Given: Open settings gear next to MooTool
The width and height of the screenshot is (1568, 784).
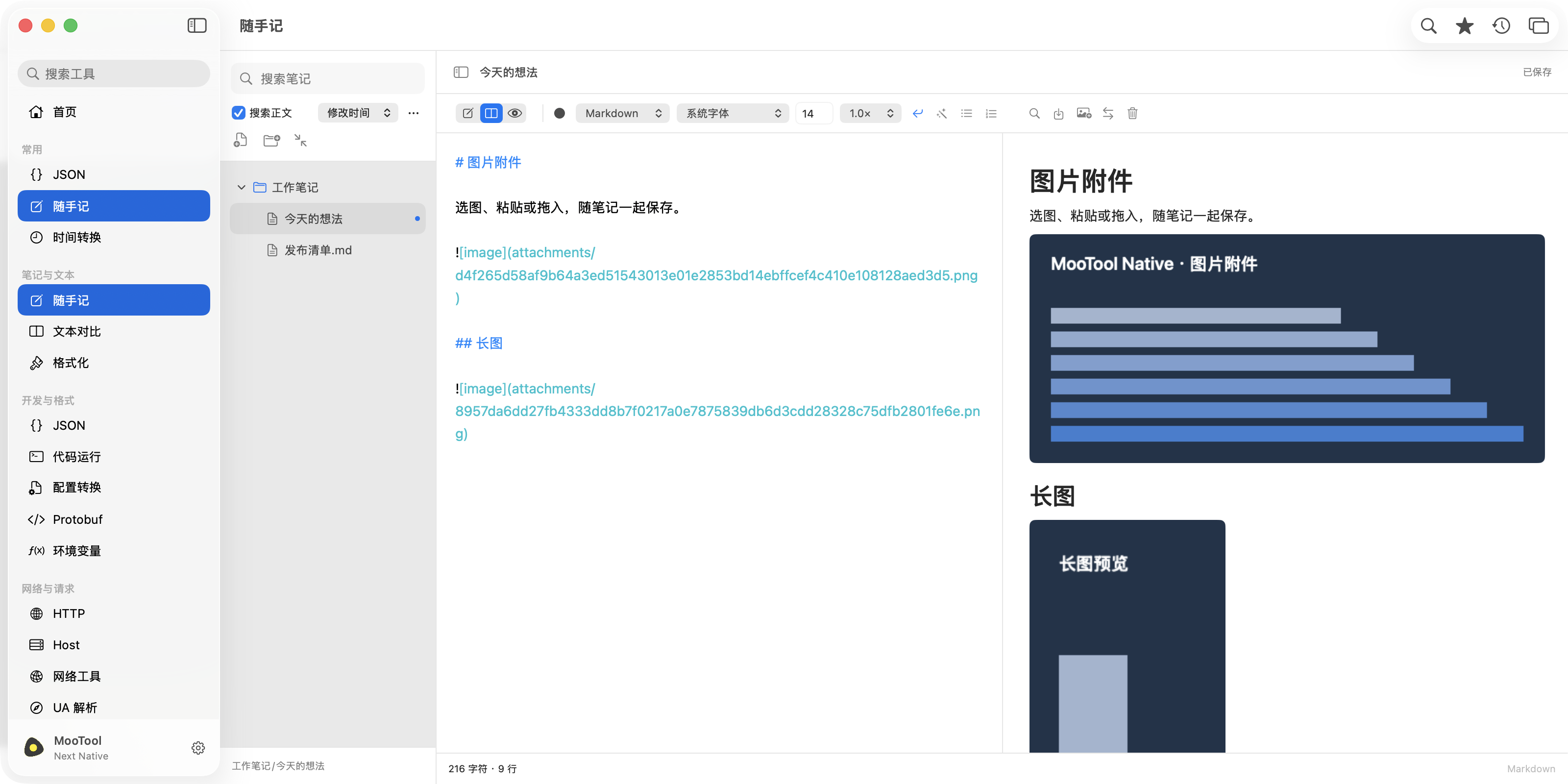Looking at the screenshot, I should 198,747.
